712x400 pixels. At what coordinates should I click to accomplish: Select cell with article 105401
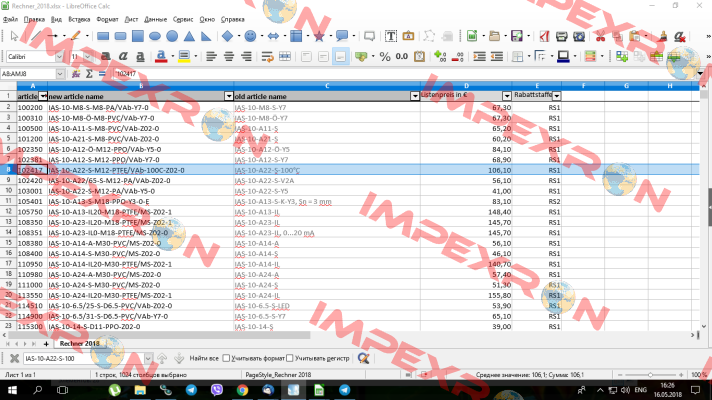30,201
